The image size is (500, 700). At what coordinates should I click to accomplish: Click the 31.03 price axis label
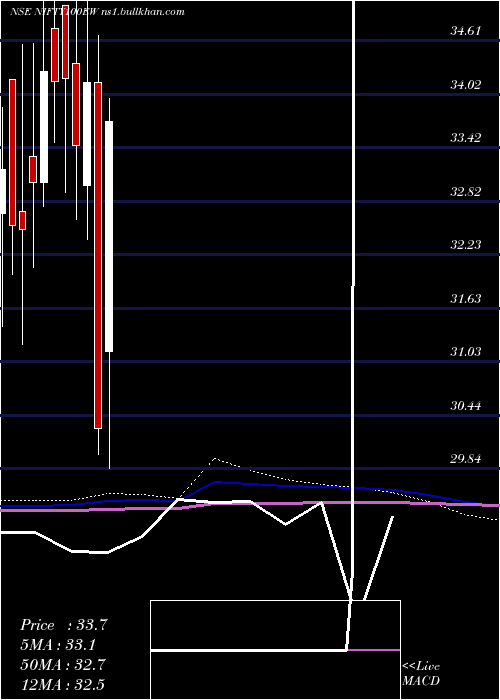coord(466,352)
